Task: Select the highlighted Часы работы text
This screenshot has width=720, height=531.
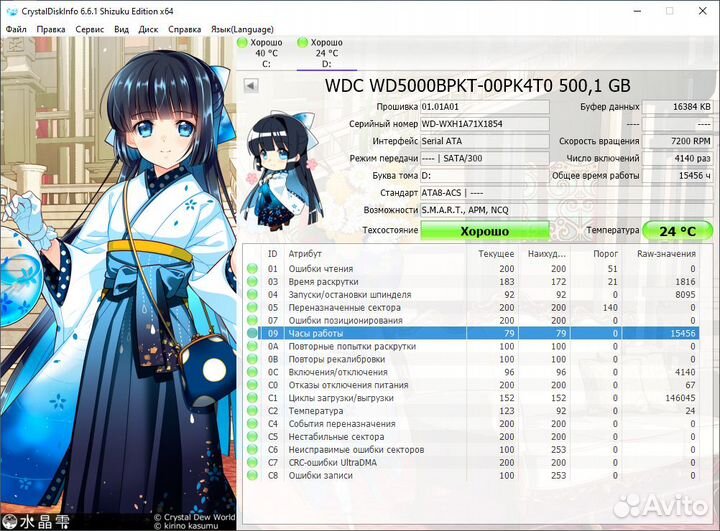Action: [315, 333]
